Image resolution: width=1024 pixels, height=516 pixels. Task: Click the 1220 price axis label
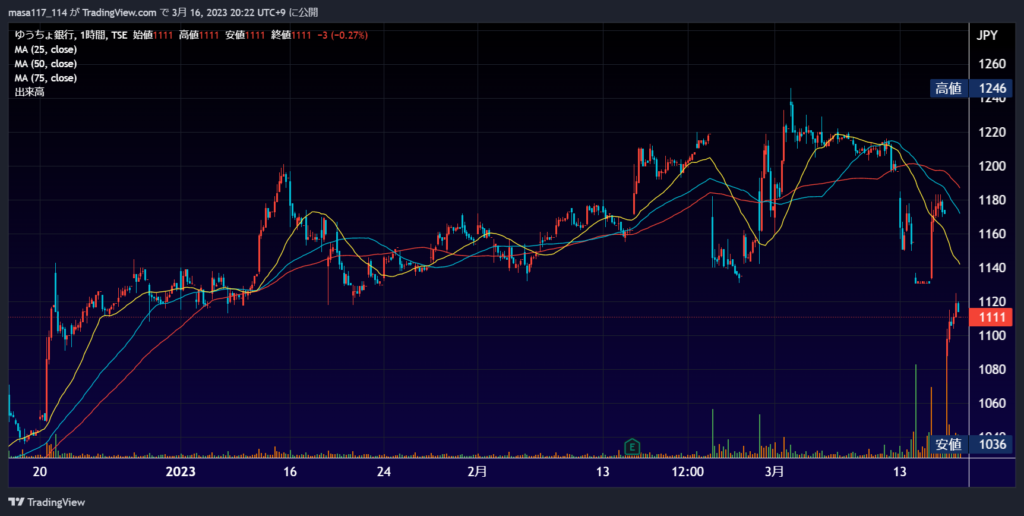click(x=992, y=133)
